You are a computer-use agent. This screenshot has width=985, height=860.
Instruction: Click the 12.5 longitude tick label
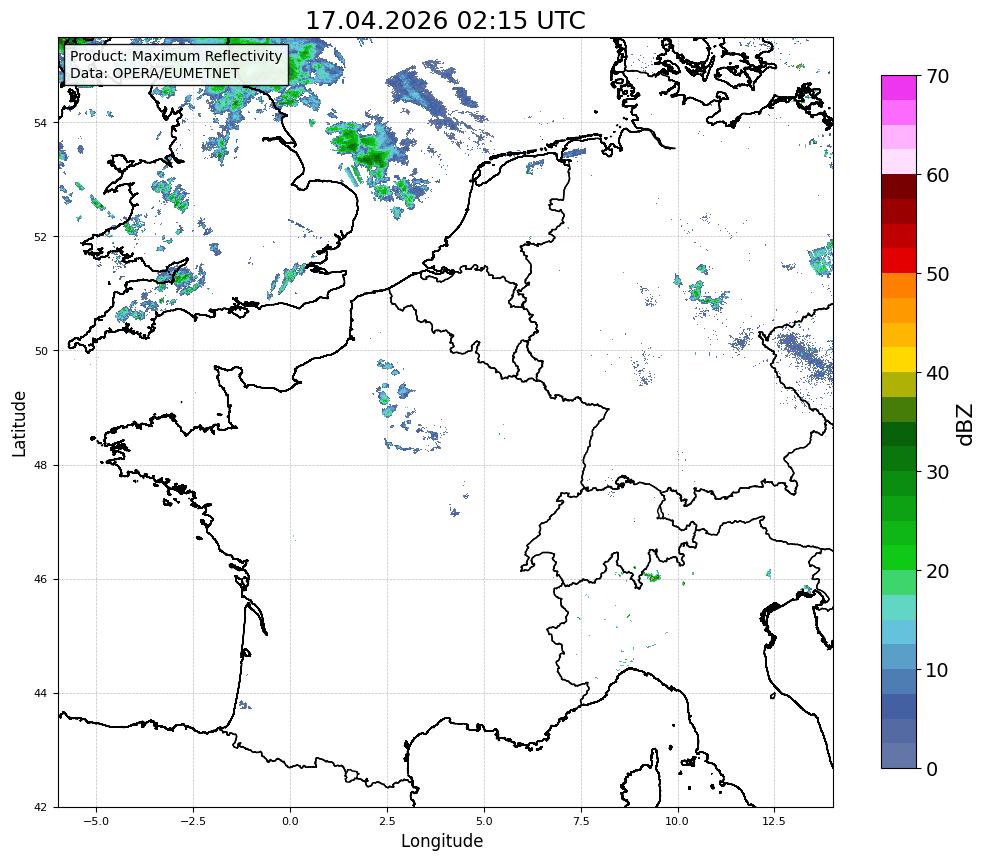pos(774,821)
